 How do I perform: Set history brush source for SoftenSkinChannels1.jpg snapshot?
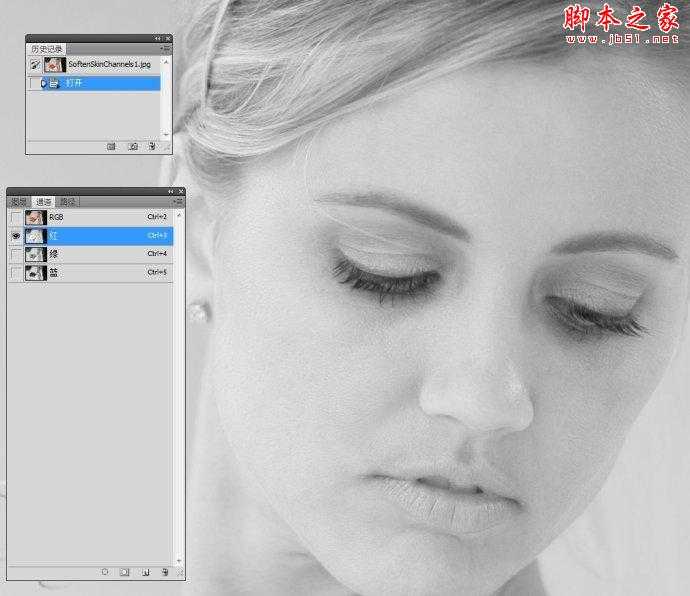[35, 65]
